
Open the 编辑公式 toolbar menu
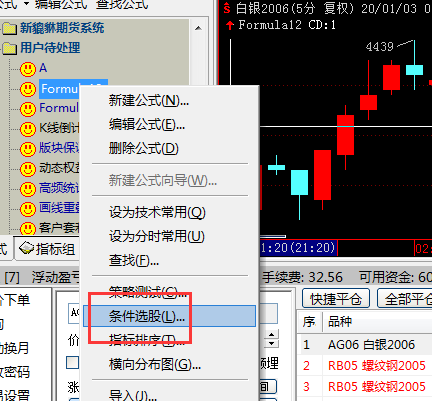[61, 4]
